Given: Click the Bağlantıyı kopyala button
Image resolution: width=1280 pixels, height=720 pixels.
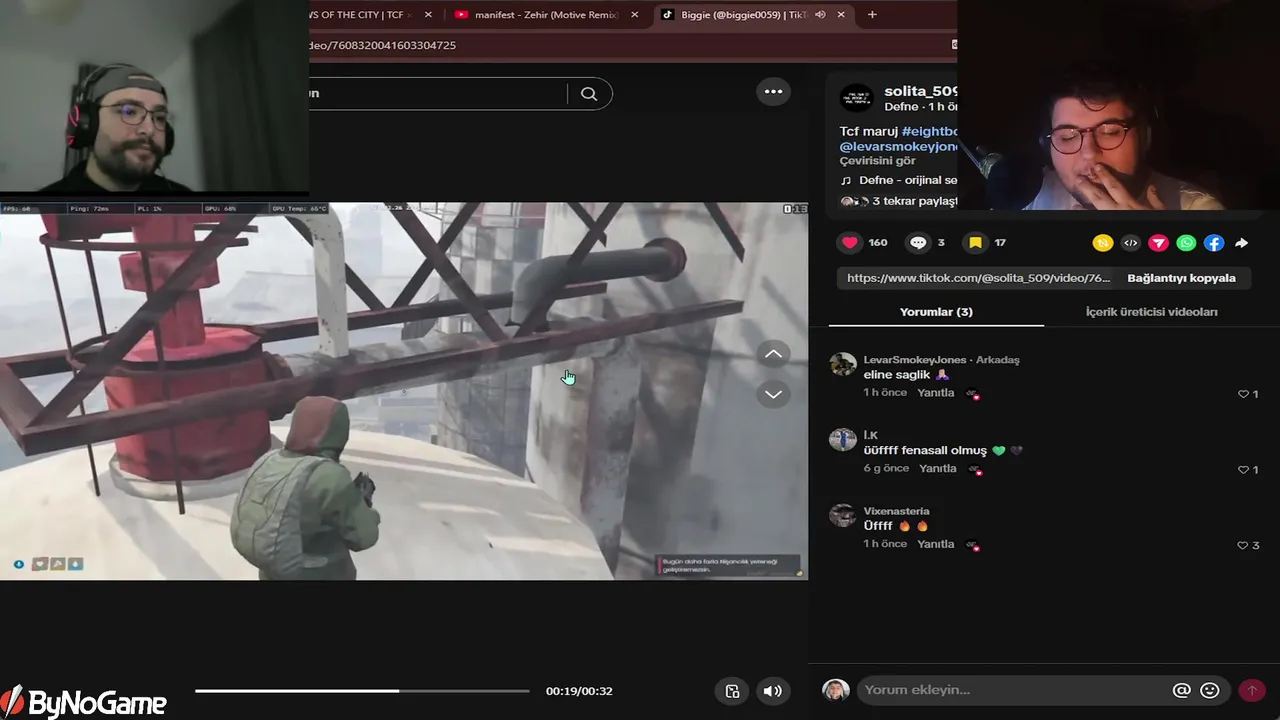Looking at the screenshot, I should click(1181, 278).
